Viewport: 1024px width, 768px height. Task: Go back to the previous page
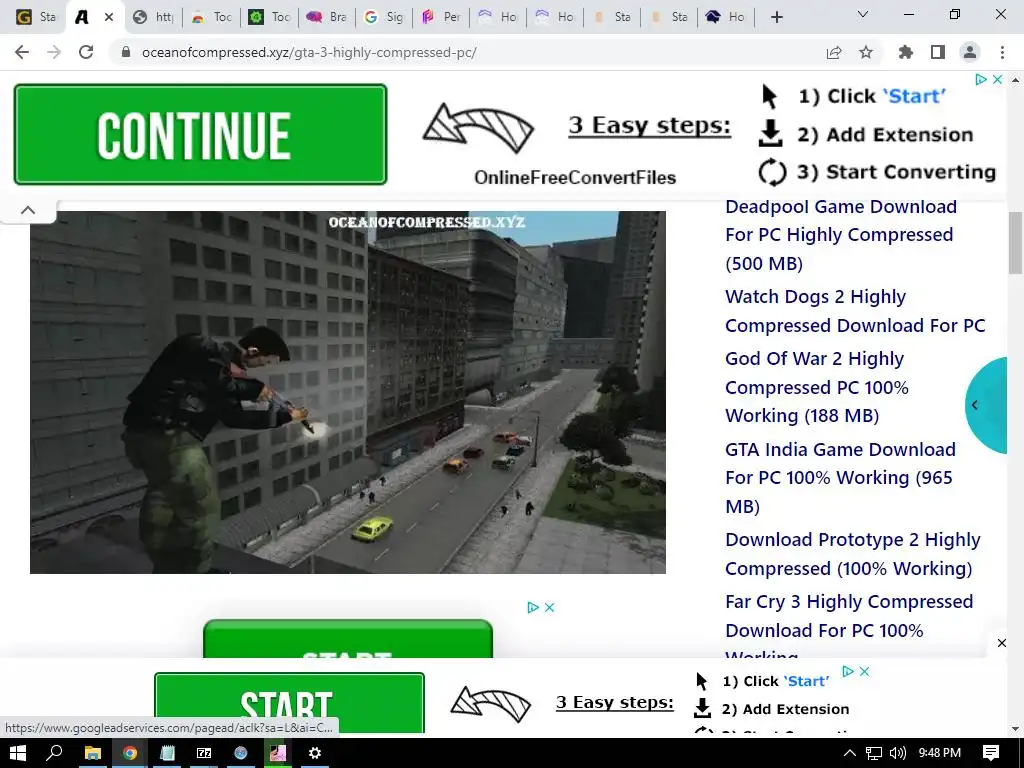(22, 52)
